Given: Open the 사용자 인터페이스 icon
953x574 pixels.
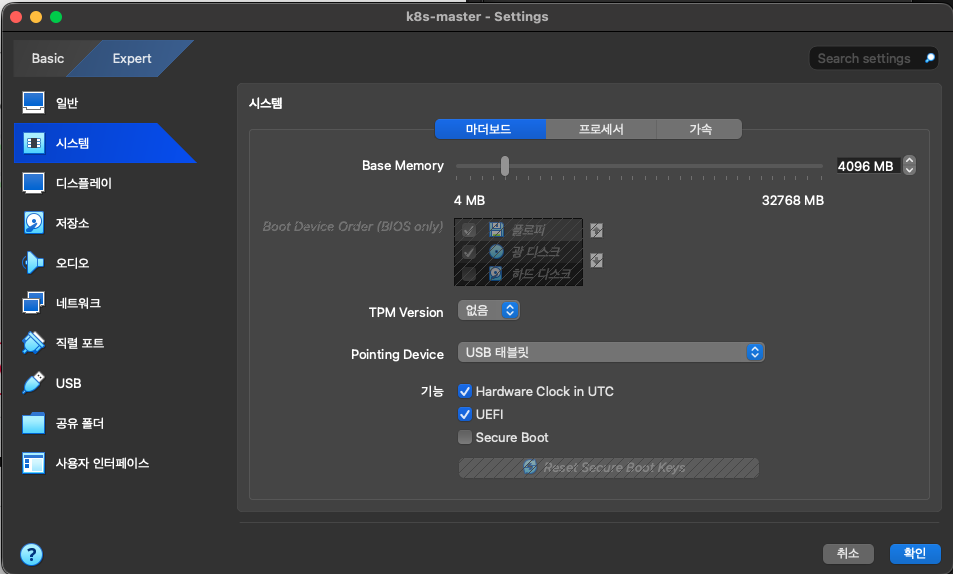Looking at the screenshot, I should click(33, 463).
